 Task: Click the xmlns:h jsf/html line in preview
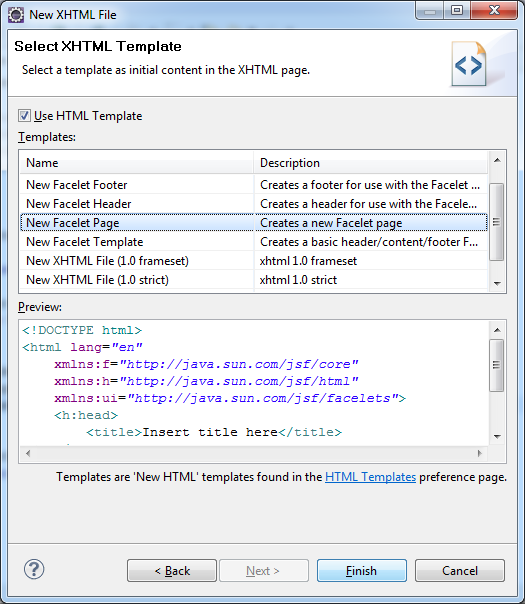(206, 381)
